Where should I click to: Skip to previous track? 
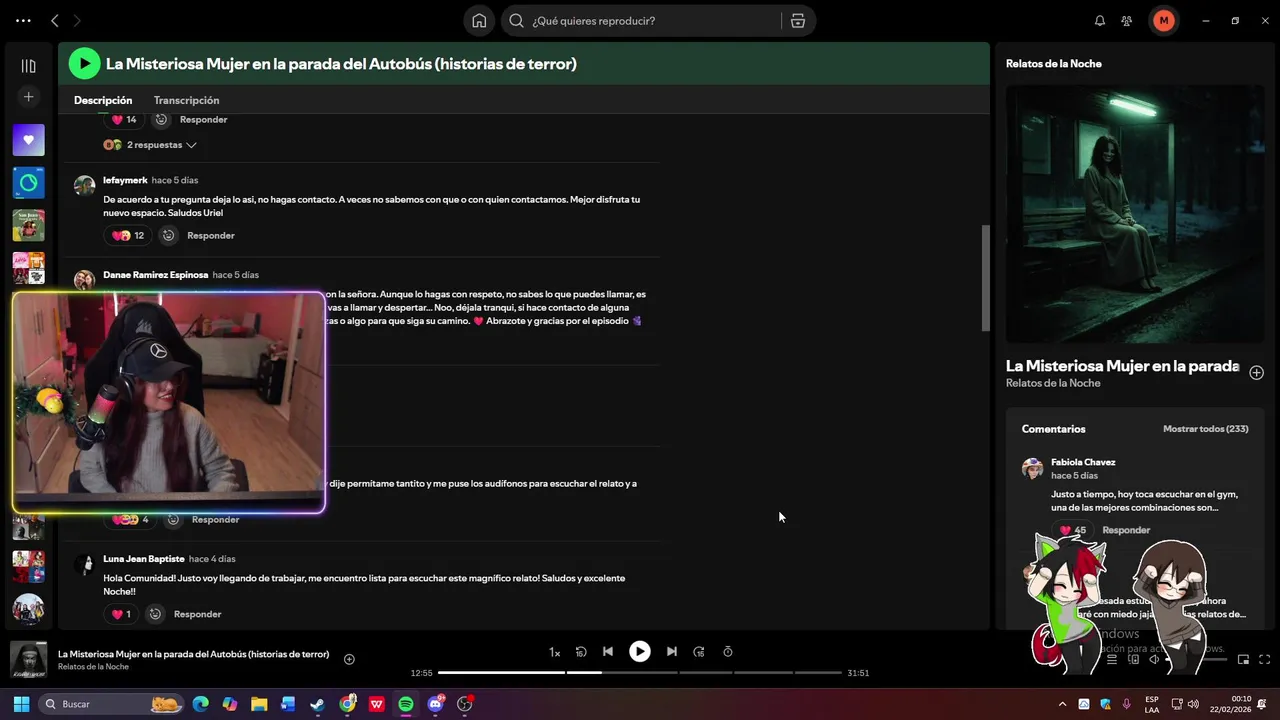click(607, 651)
